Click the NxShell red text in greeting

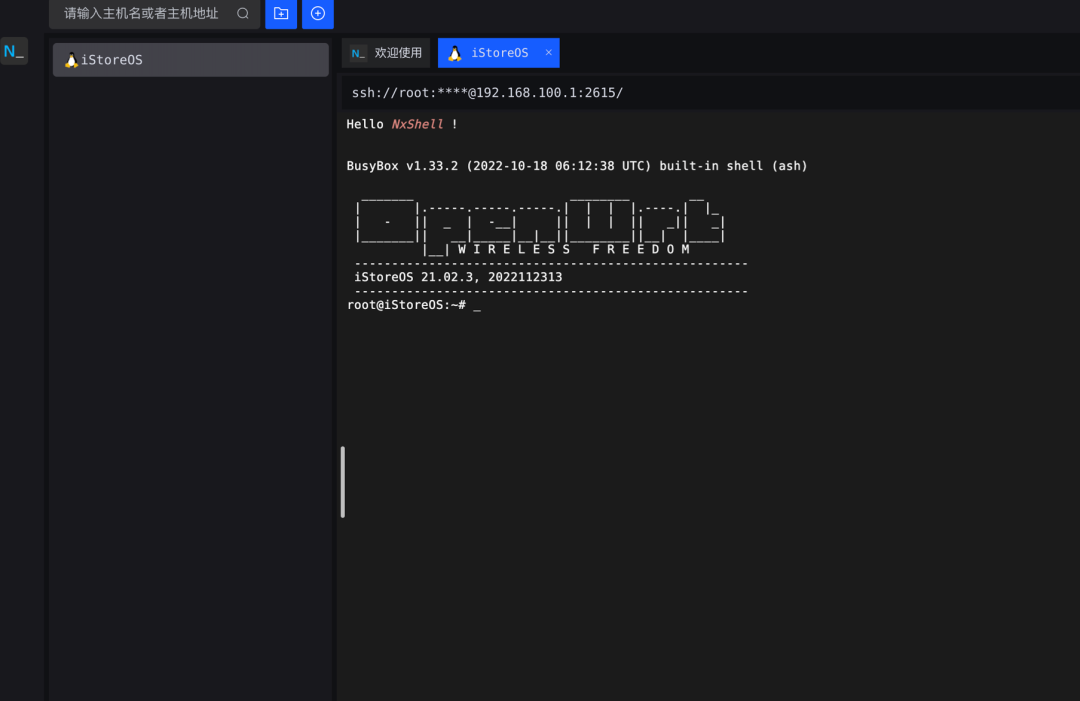417,124
